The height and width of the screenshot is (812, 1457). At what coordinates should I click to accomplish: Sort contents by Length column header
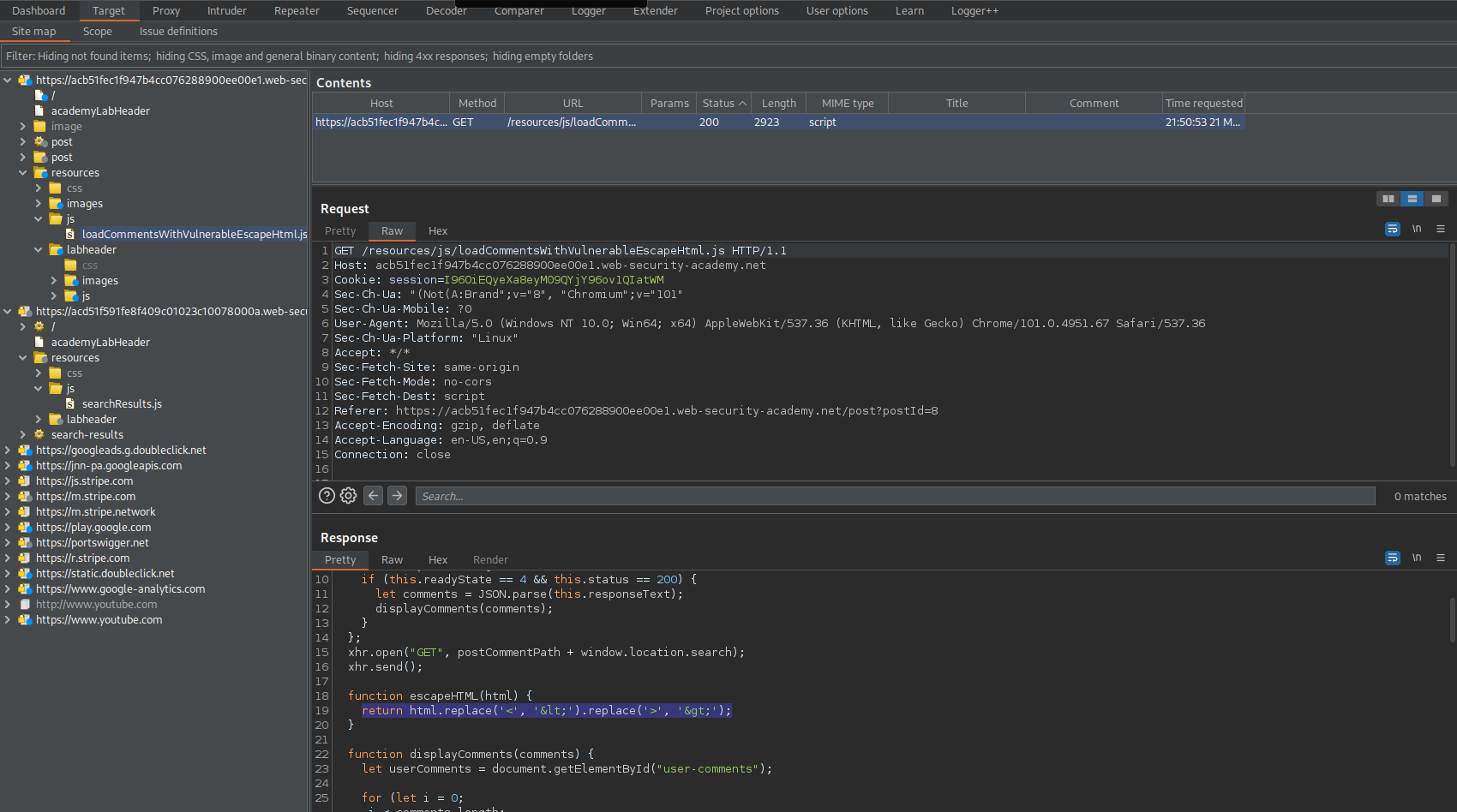click(x=779, y=103)
